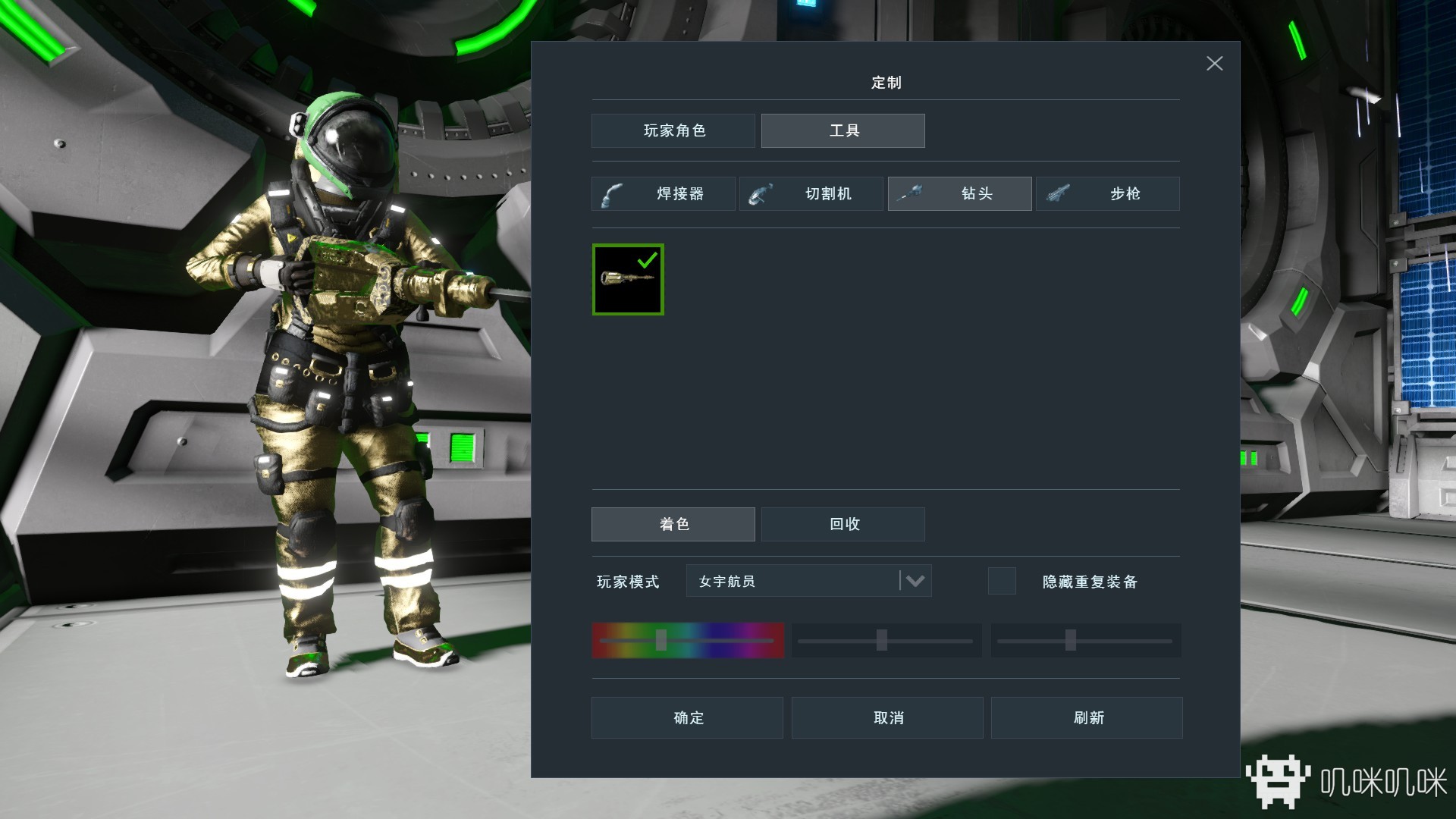Image resolution: width=1456 pixels, height=819 pixels.
Task: Open 女宇航员 (Female Astronaut) mode selector
Action: (x=912, y=582)
